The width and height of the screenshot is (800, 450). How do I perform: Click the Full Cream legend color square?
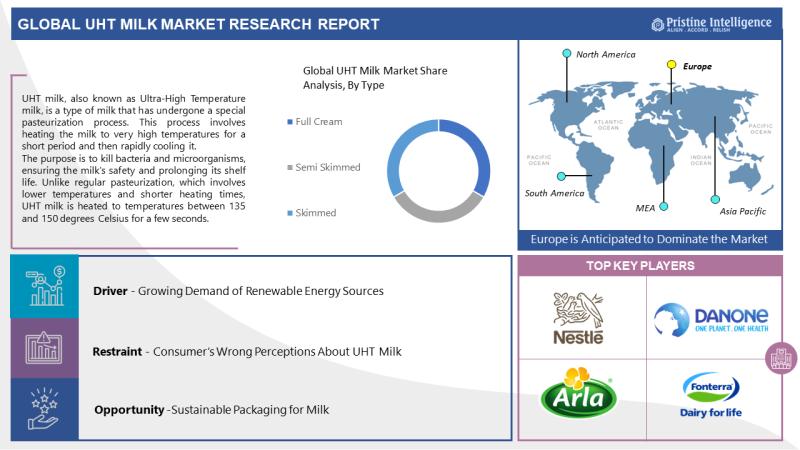click(289, 122)
